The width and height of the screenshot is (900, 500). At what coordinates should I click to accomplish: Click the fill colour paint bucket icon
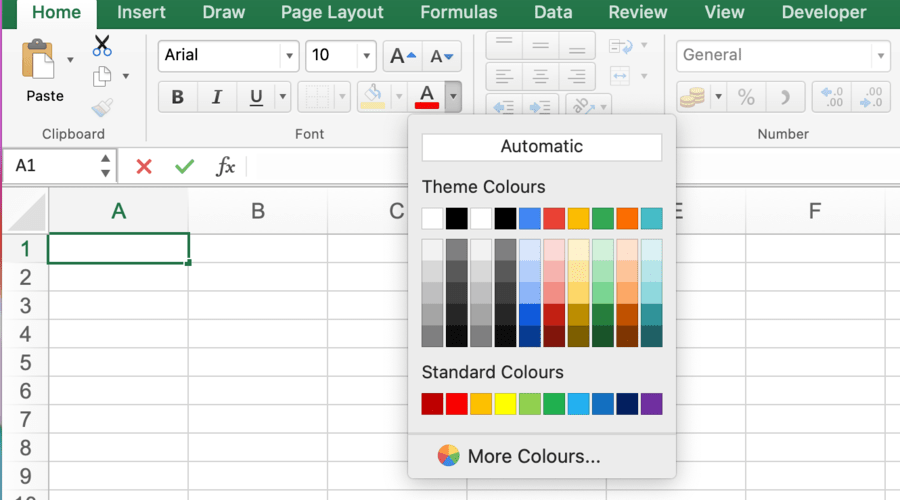(373, 96)
